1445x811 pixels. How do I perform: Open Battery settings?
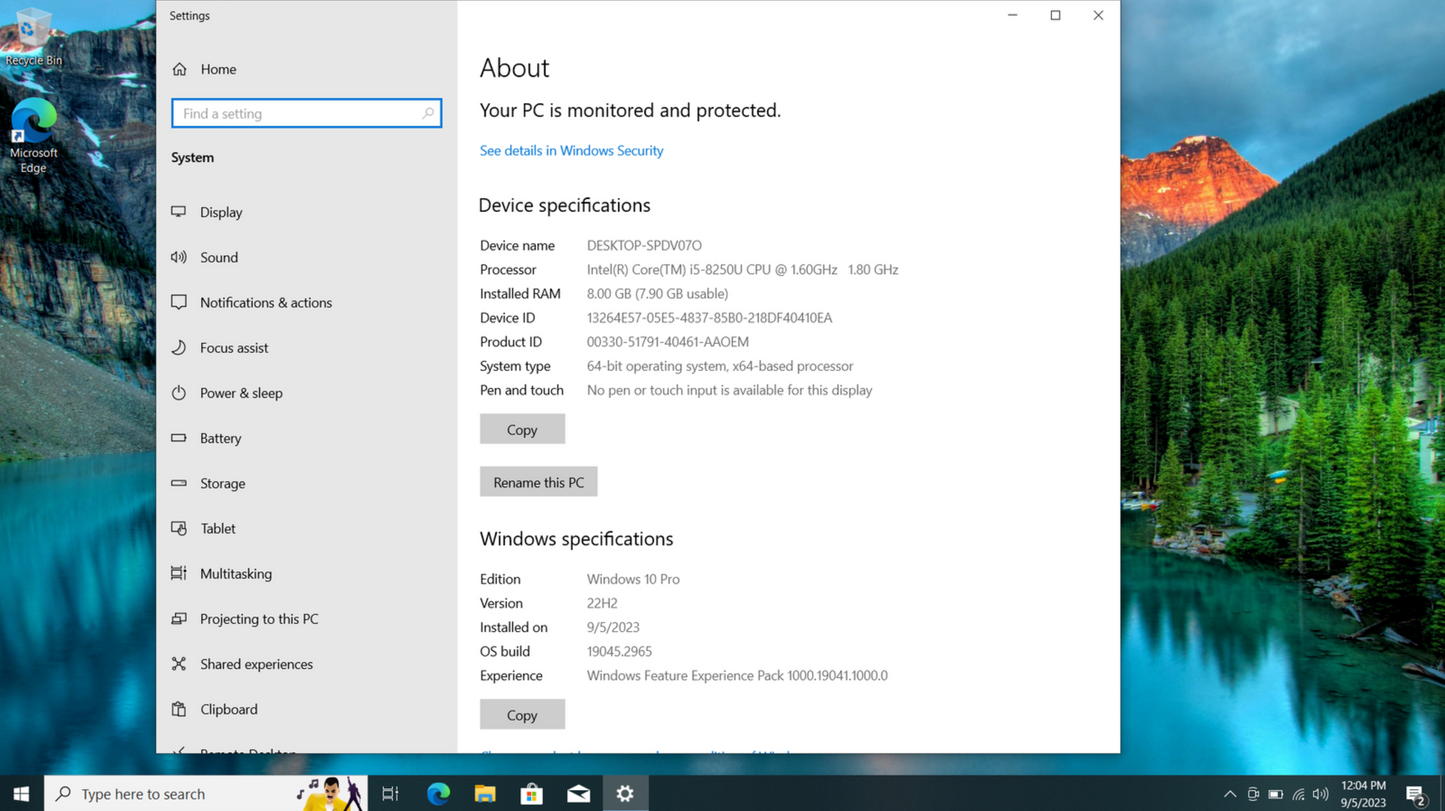point(220,438)
